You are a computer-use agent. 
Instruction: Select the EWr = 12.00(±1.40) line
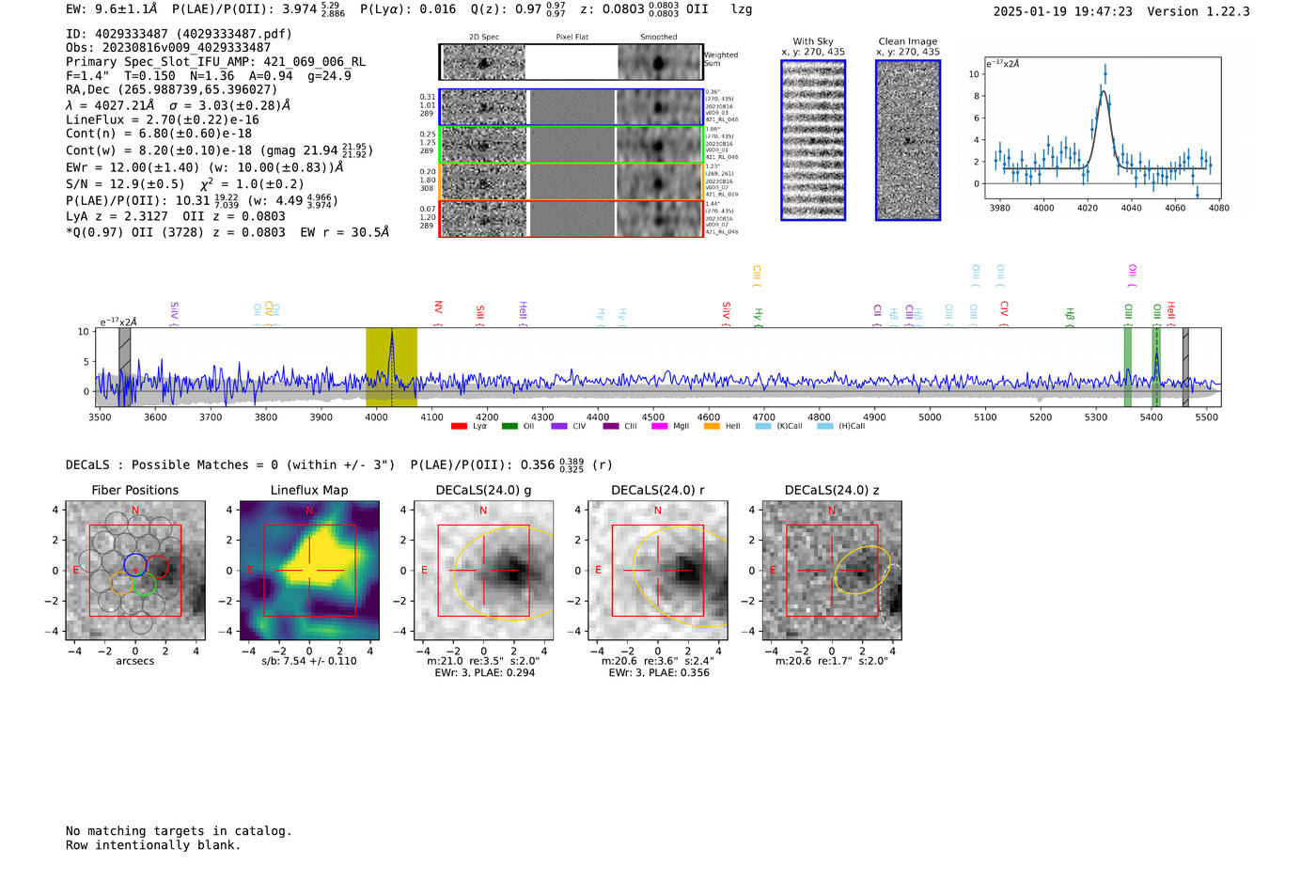205,167
